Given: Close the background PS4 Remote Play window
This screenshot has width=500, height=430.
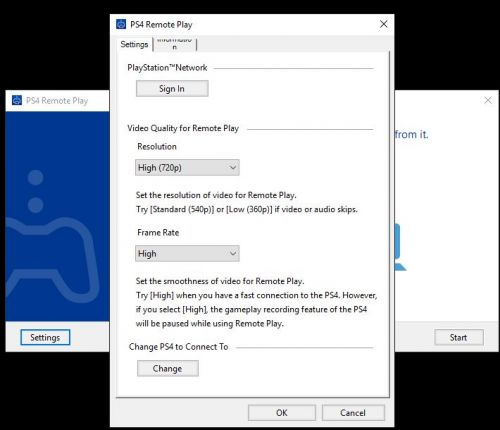Looking at the screenshot, I should 488,100.
